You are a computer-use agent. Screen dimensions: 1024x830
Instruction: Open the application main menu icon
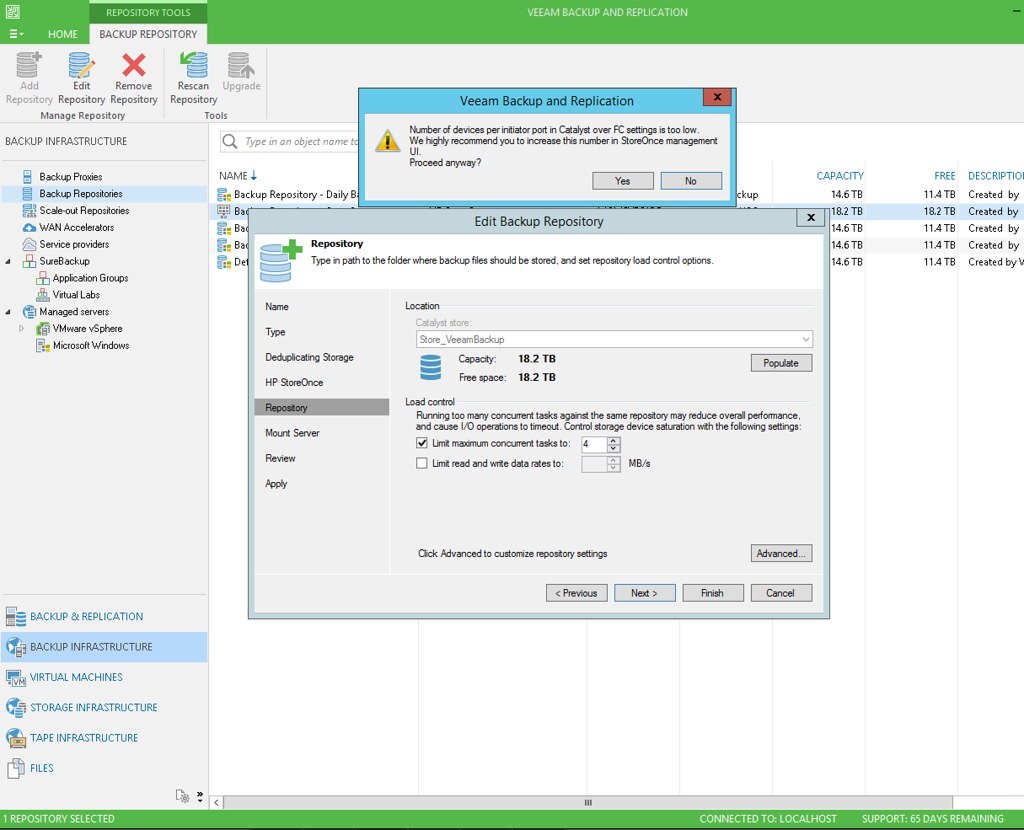16,34
